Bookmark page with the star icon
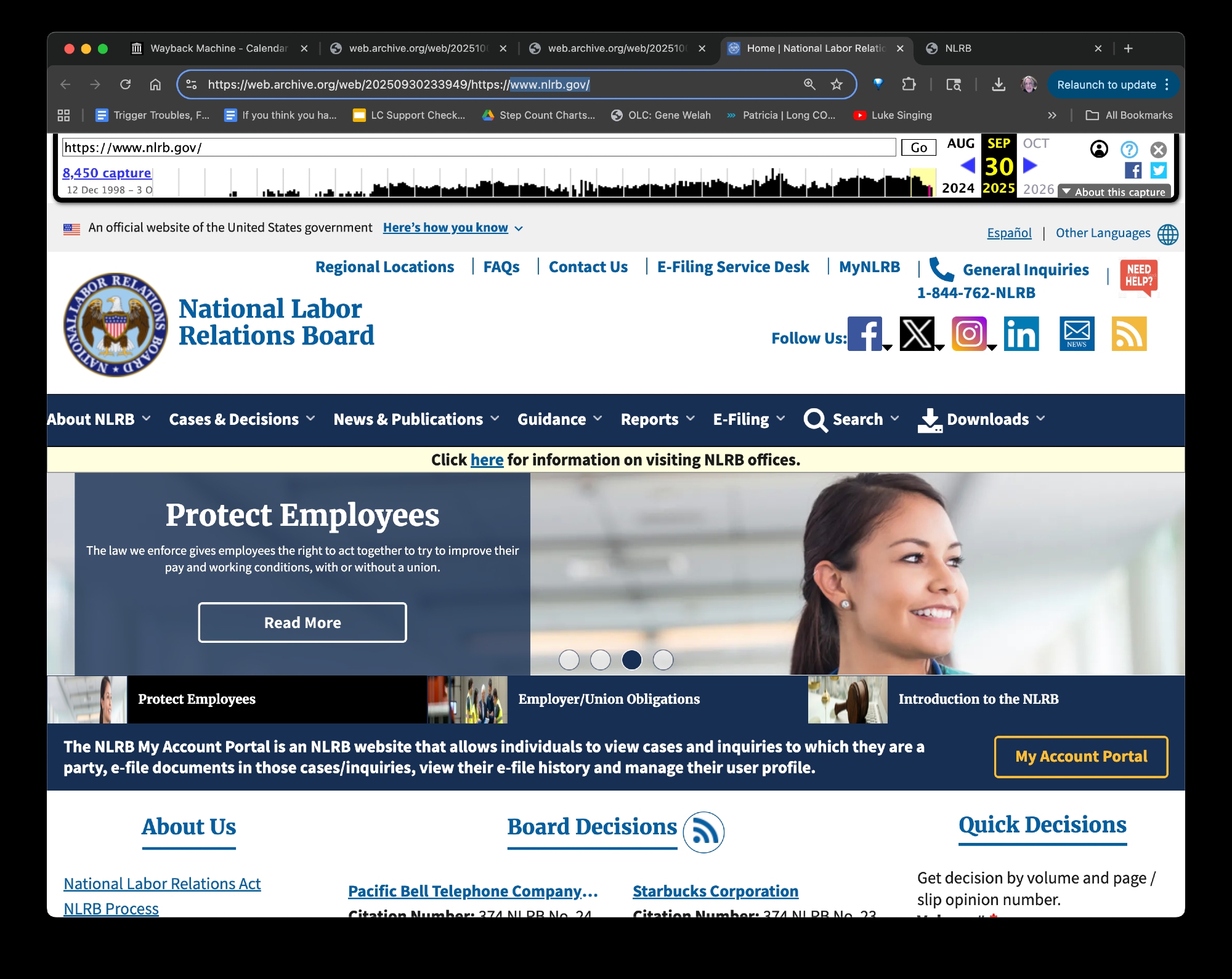1232x979 pixels. point(836,84)
